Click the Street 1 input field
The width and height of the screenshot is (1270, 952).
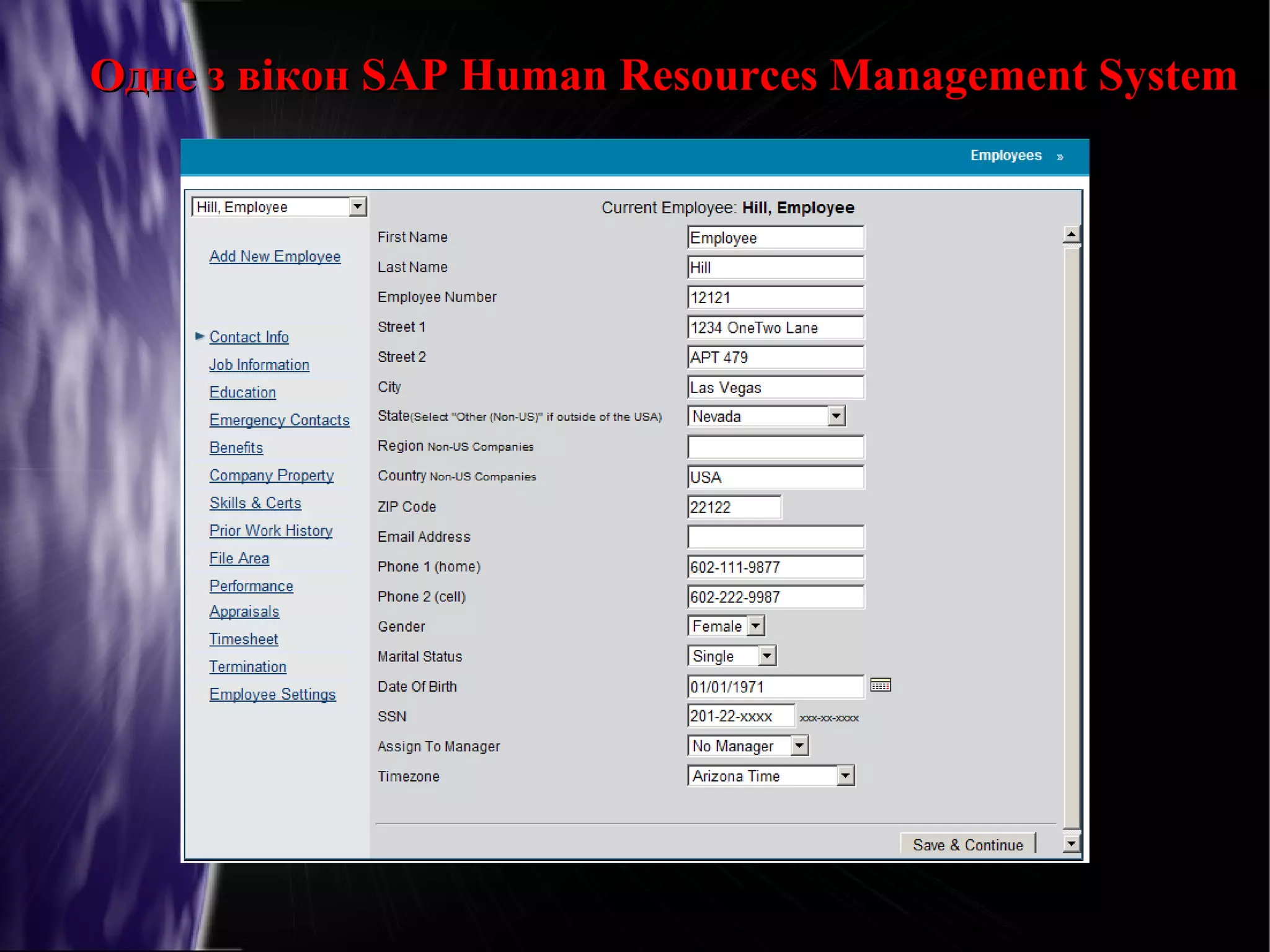click(775, 327)
